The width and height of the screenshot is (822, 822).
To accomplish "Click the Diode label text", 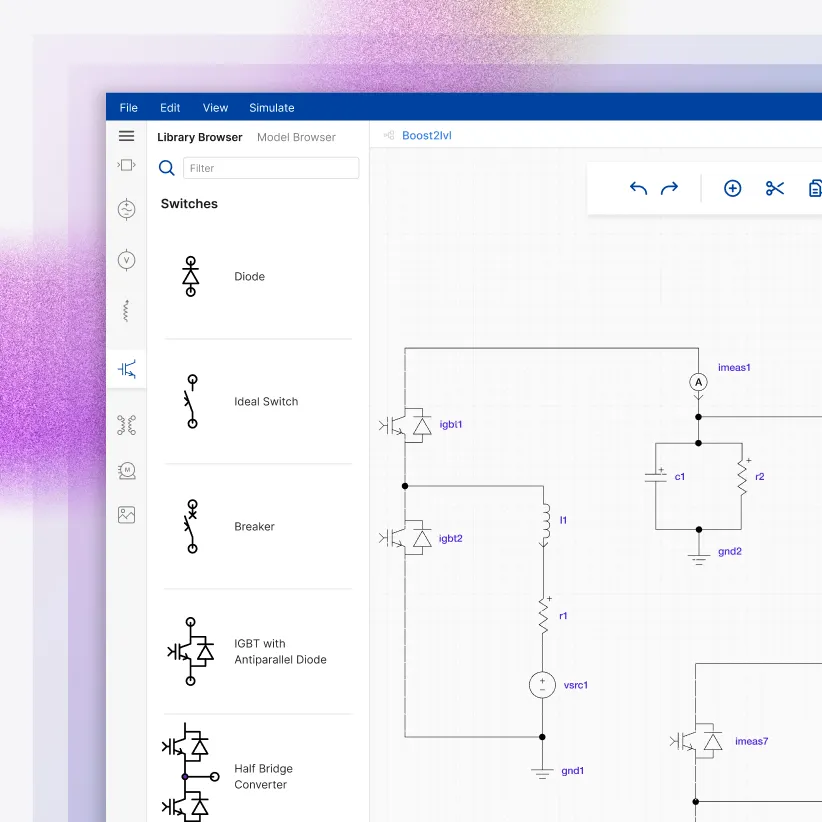I will (x=250, y=276).
